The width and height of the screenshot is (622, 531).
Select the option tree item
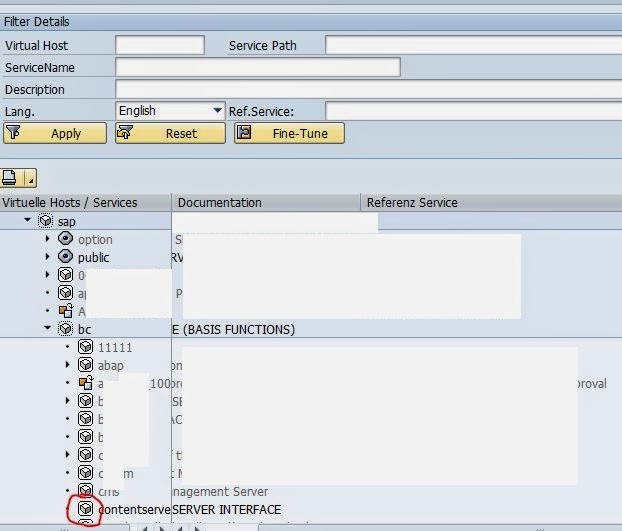coord(95,240)
